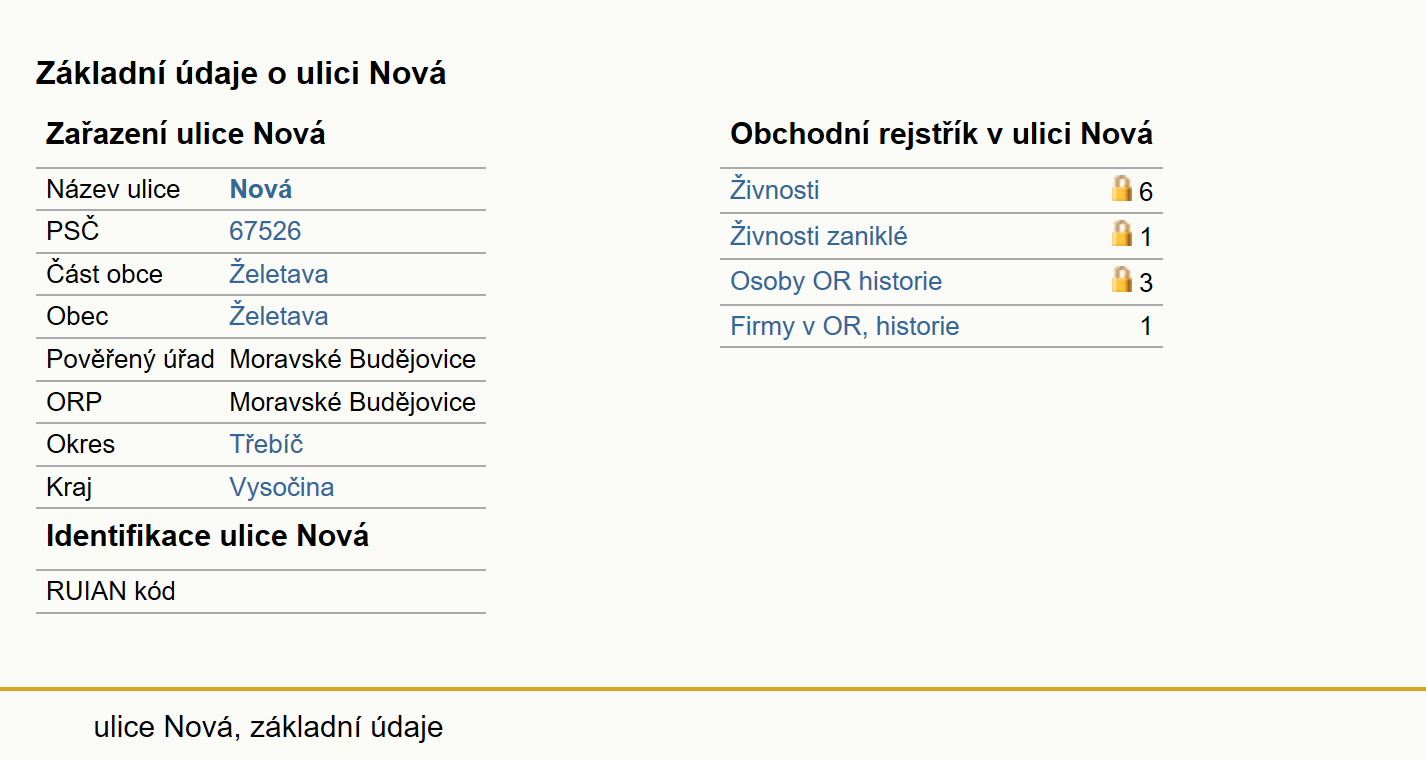Screen dimensions: 1426x760
Task: Click the RUIAN kód row label
Action: pyautogui.click(x=111, y=591)
